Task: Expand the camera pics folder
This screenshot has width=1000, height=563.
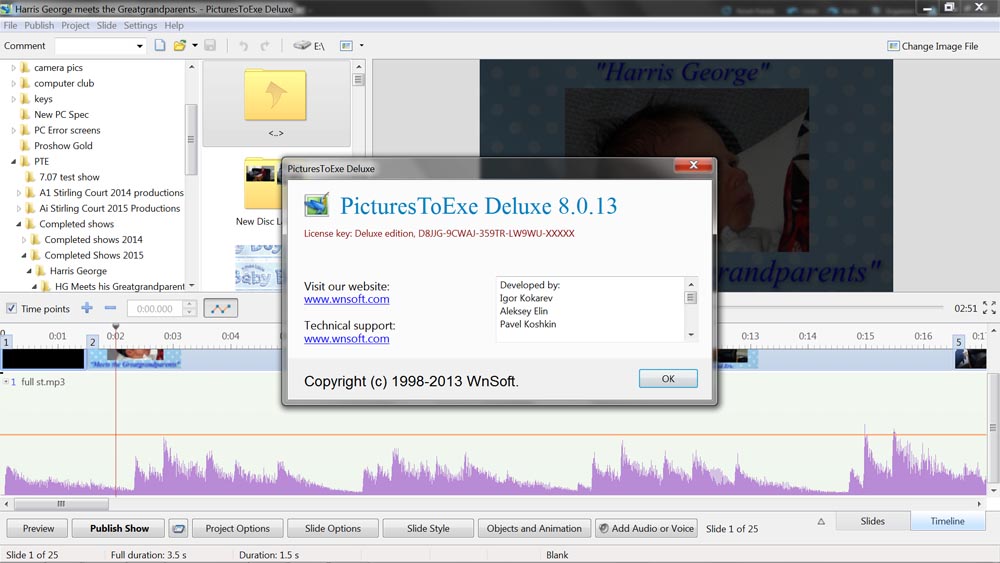Action: (x=13, y=68)
